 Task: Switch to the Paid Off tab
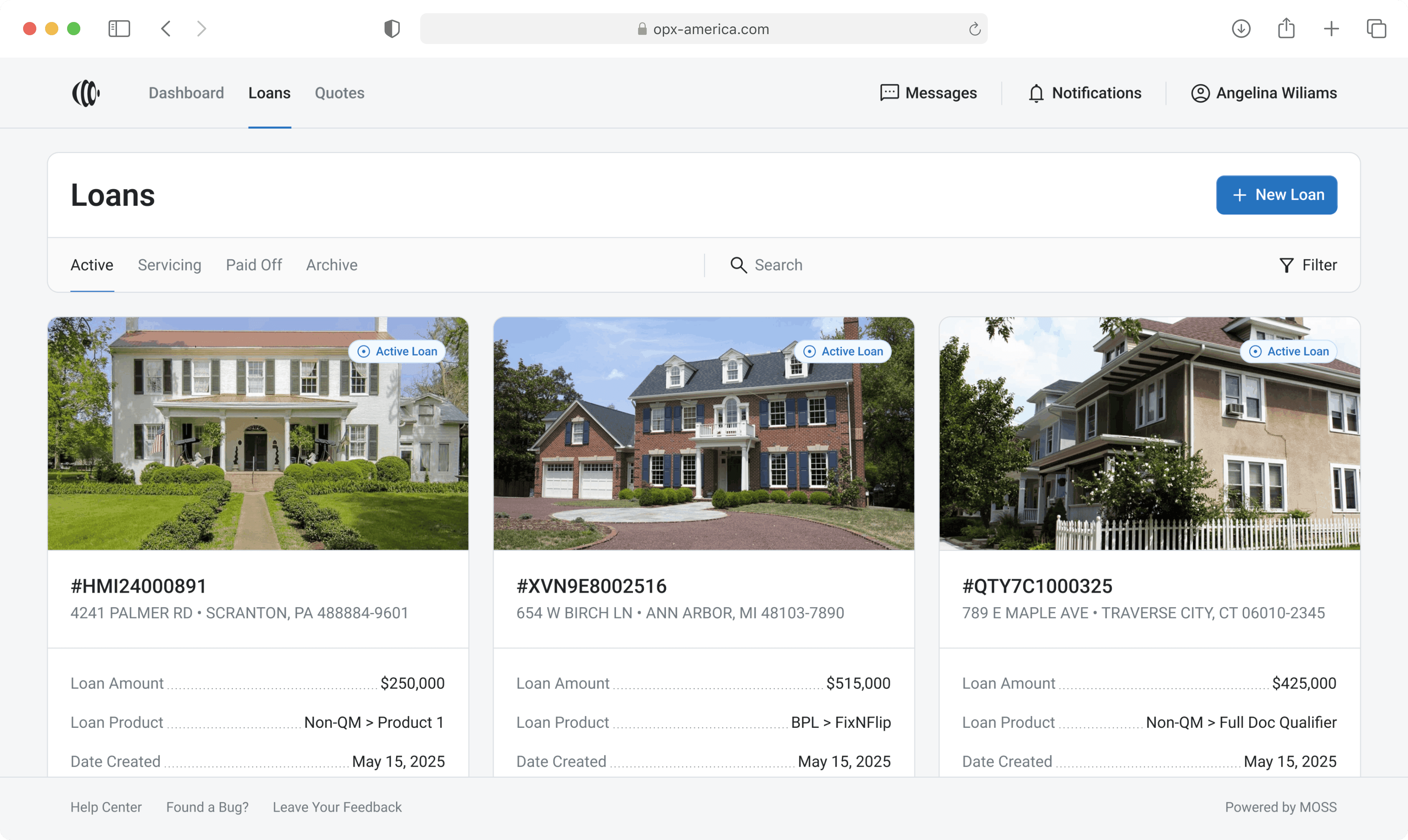[254, 265]
